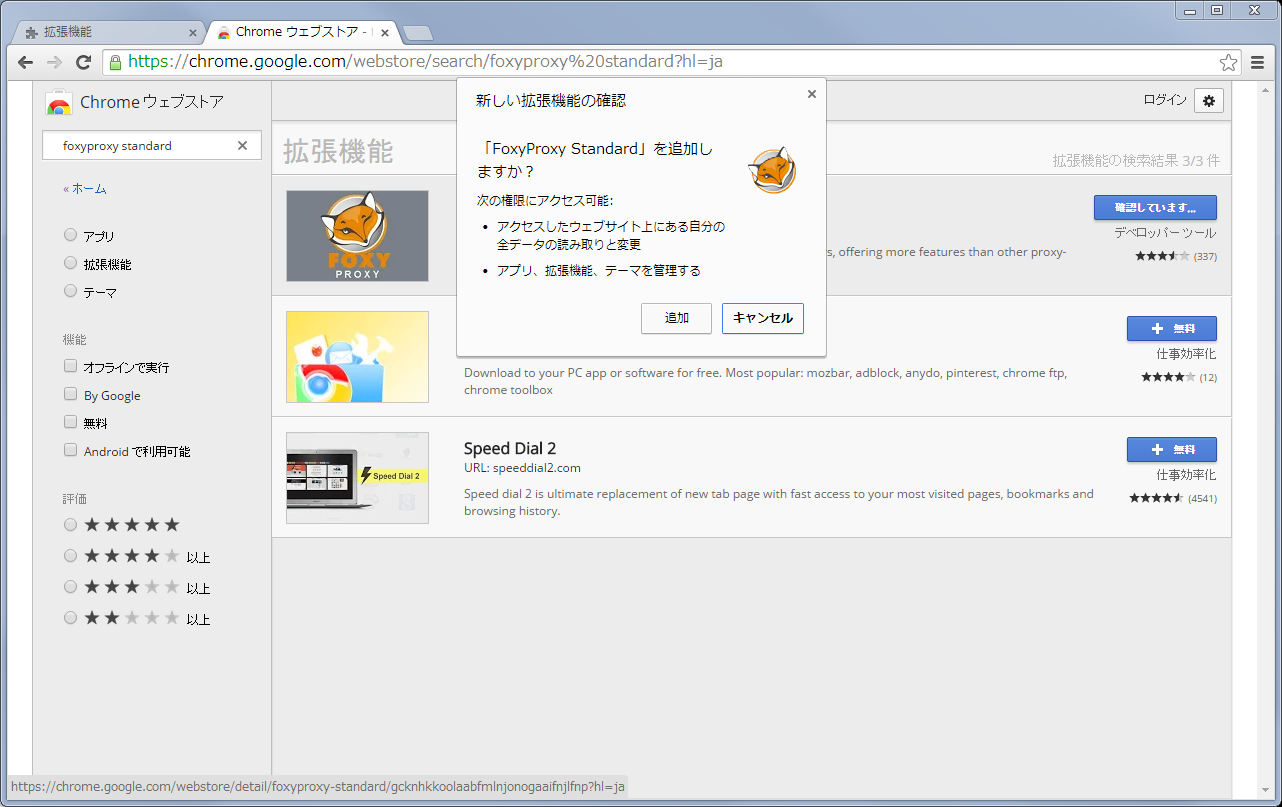Image resolution: width=1282 pixels, height=807 pixels.
Task: Select the five-star rating filter
Action: pos(70,524)
